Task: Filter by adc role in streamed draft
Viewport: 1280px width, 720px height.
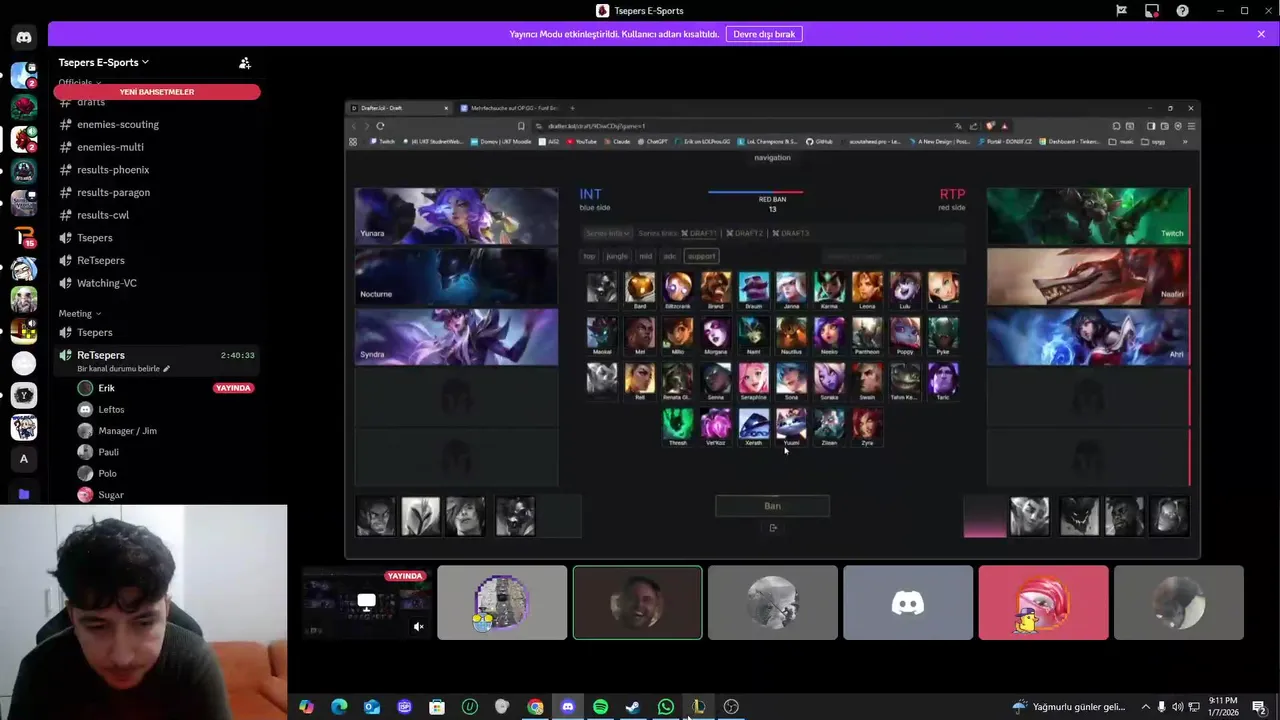Action: [x=670, y=256]
